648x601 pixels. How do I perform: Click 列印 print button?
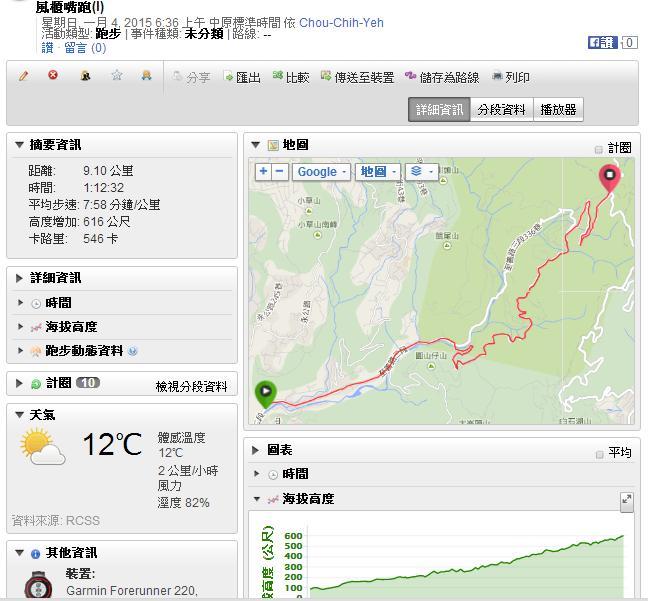511,77
